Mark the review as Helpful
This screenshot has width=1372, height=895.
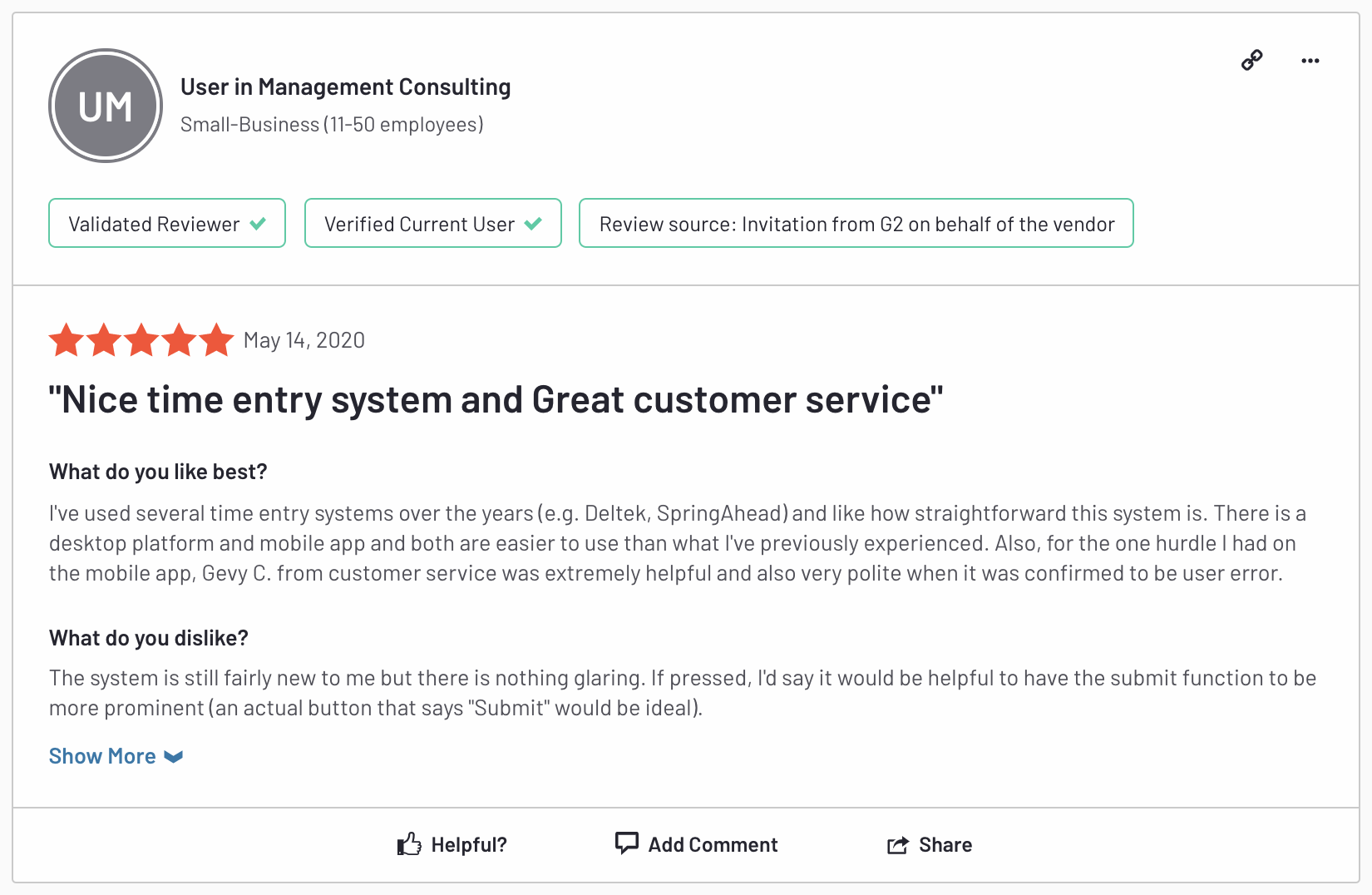[469, 845]
